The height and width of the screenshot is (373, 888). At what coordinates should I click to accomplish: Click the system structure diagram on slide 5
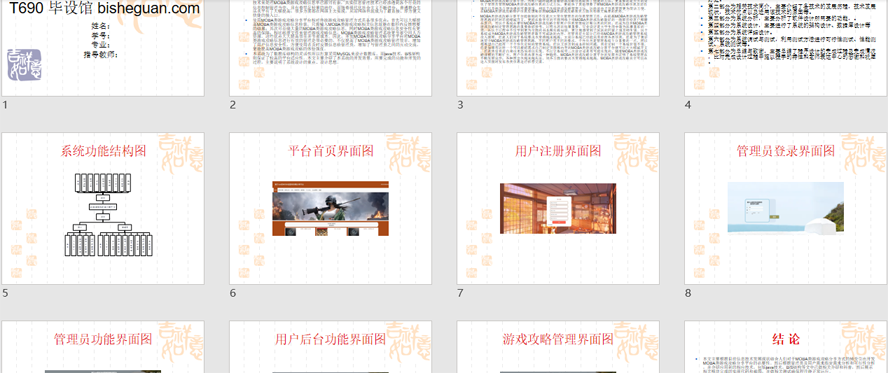click(x=108, y=215)
